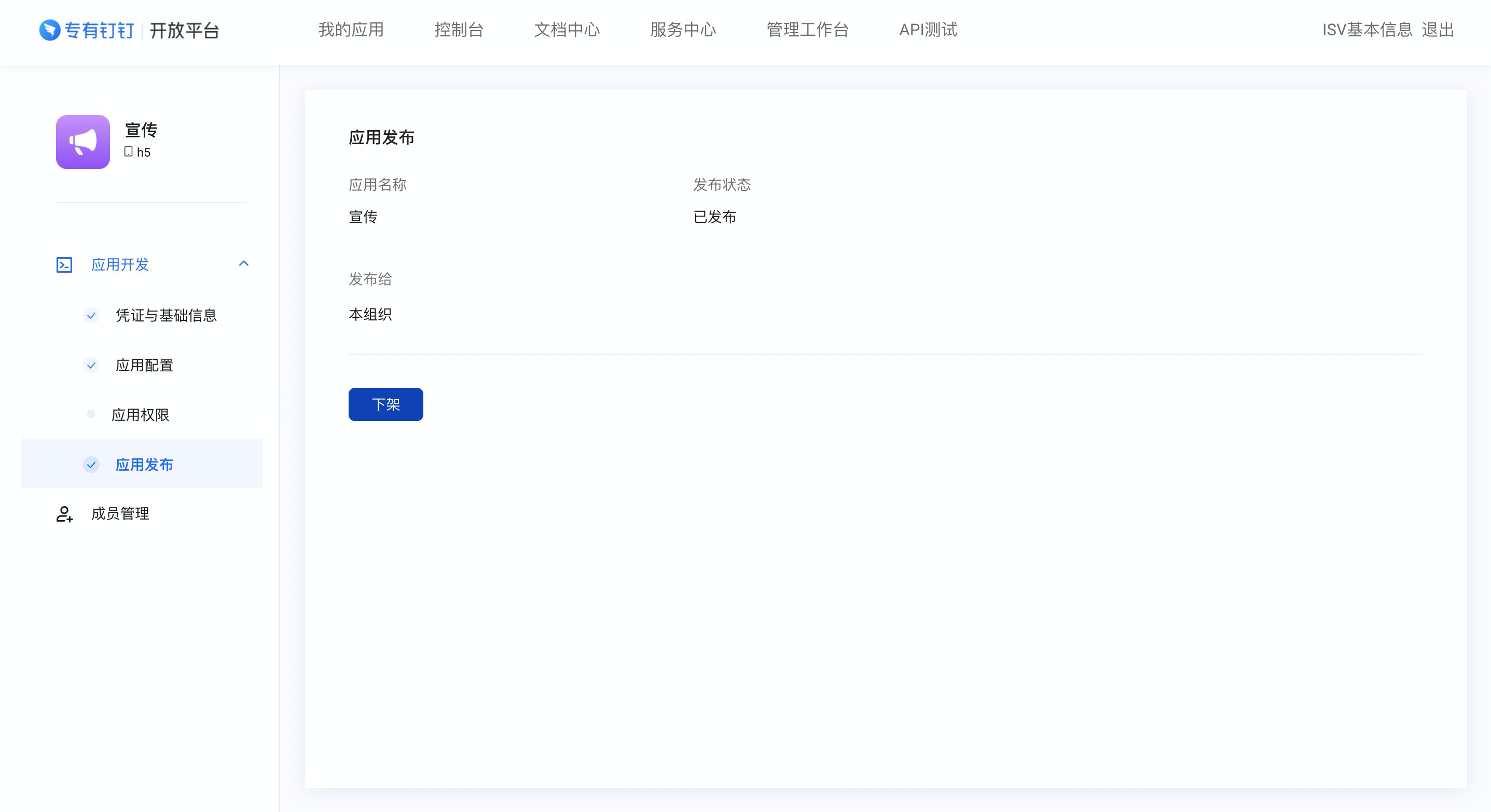The width and height of the screenshot is (1491, 812).
Task: Toggle the 应用开发 menu group
Action: [120, 265]
